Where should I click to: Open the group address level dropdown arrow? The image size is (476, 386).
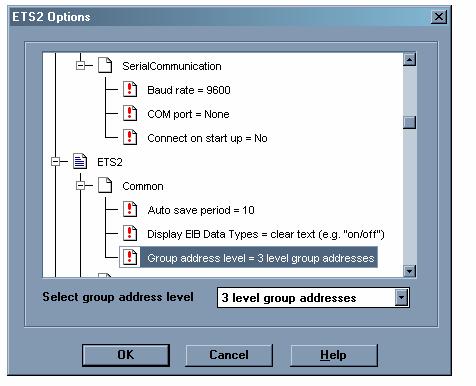pos(401,297)
